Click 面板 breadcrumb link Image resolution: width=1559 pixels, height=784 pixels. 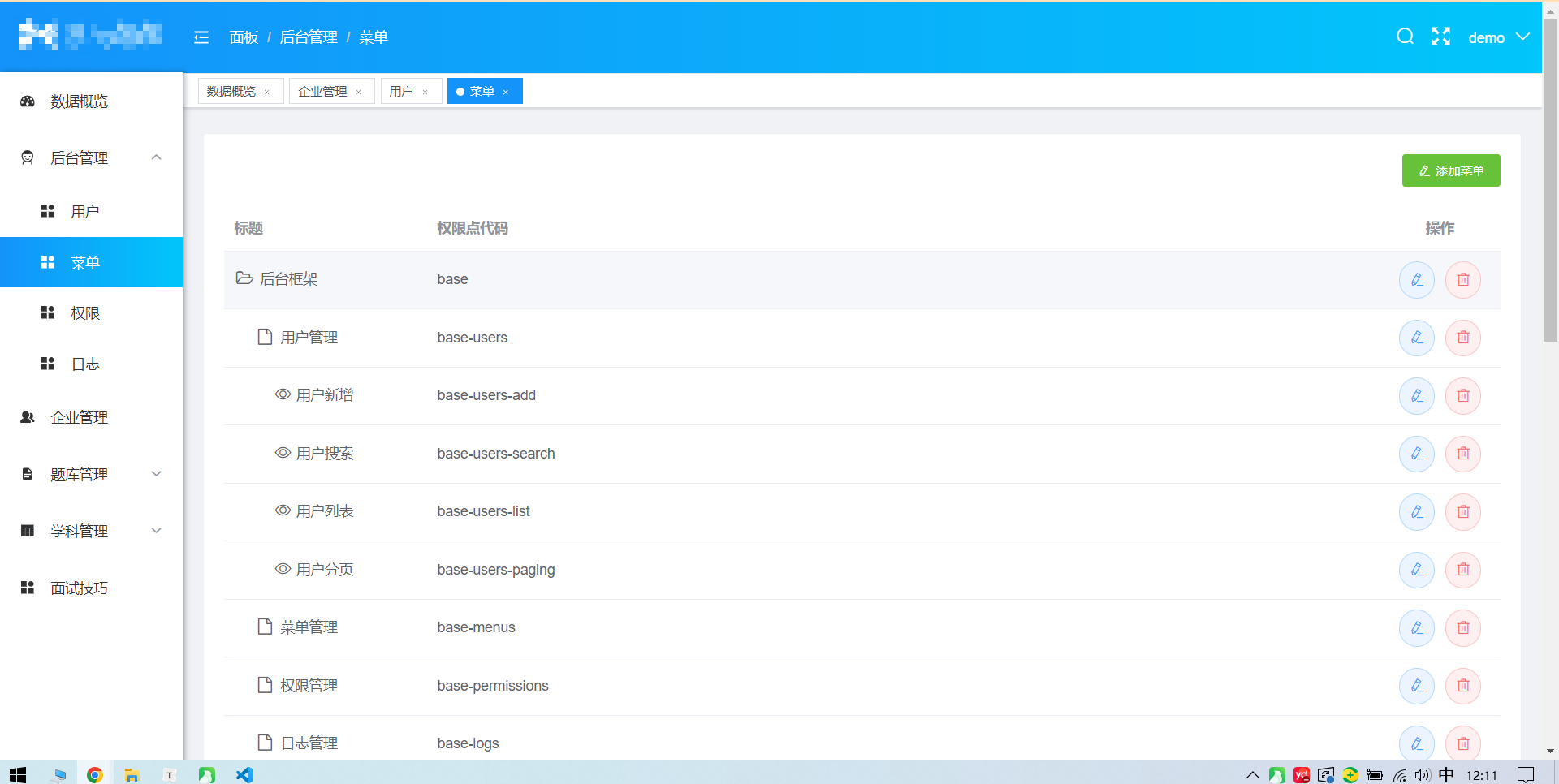[x=244, y=37]
